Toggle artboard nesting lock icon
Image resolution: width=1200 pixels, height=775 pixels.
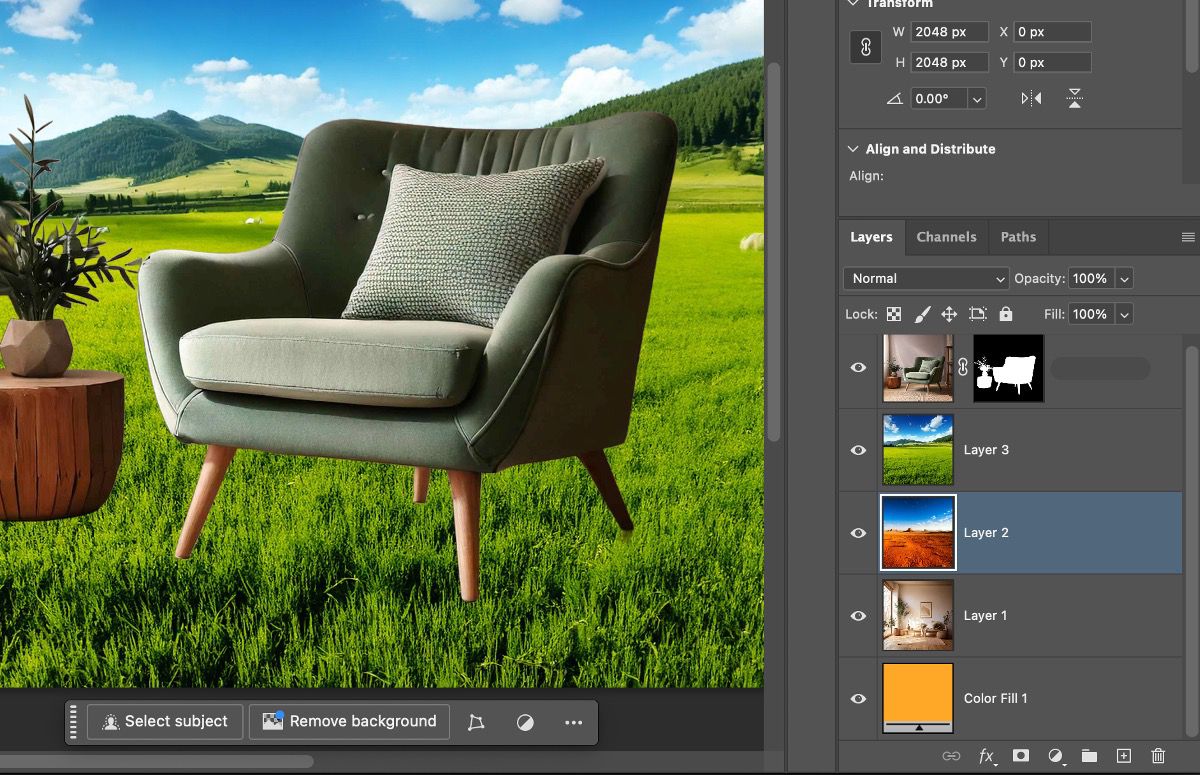[x=978, y=314]
